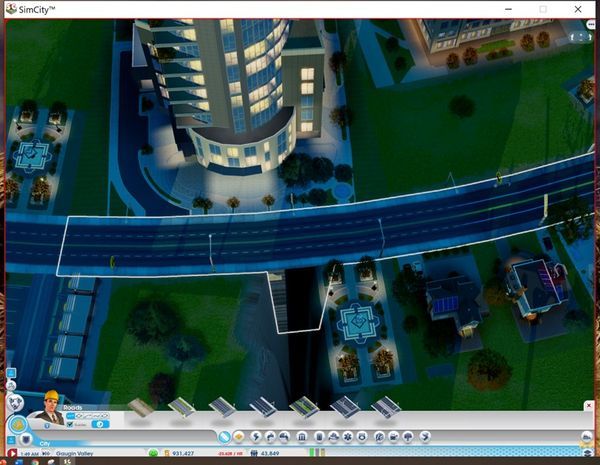Viewport: 600px width, 465px height.
Task: Open the Zones menu icon
Action: 239,437
